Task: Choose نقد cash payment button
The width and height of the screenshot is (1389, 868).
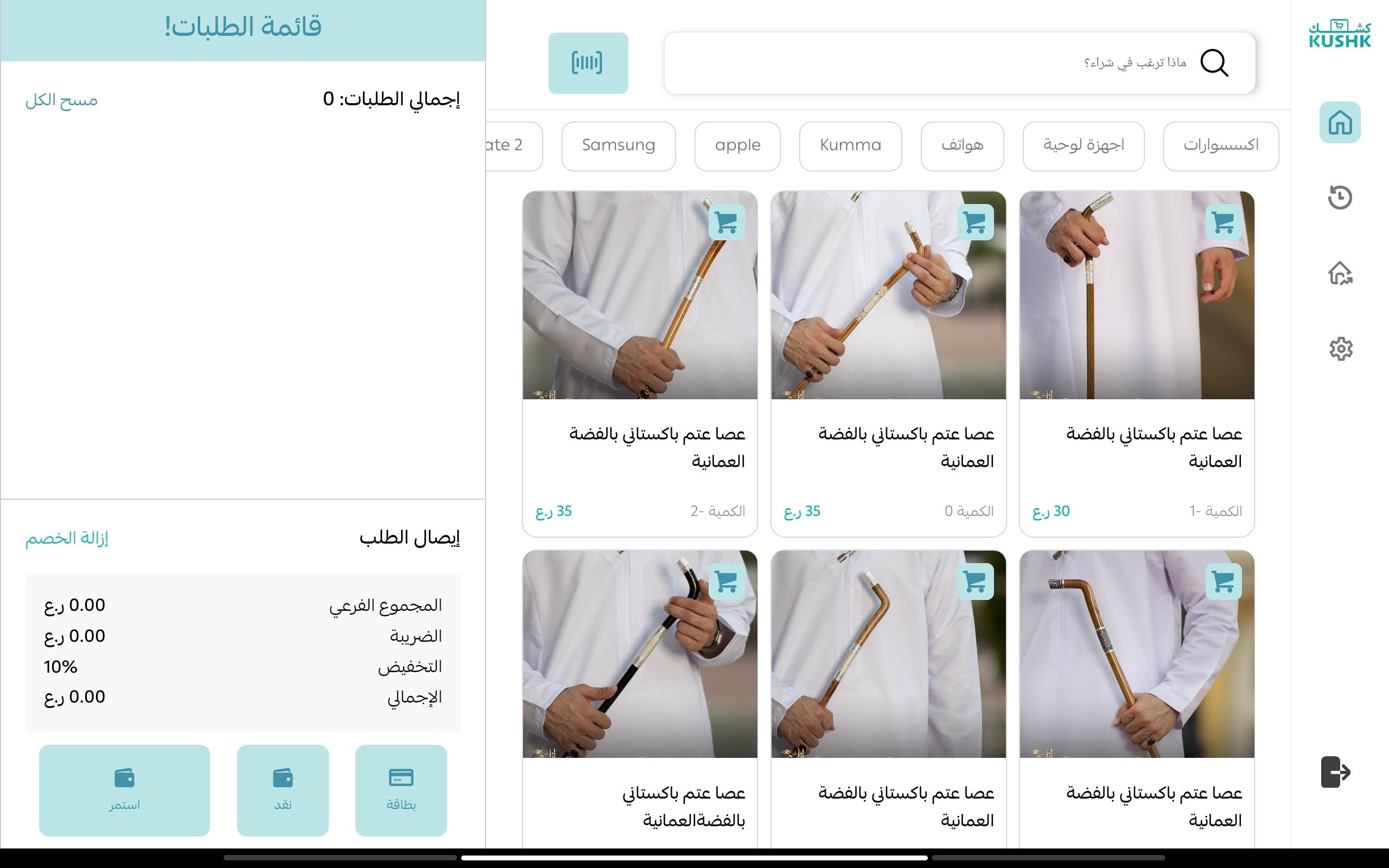Action: coord(282,790)
